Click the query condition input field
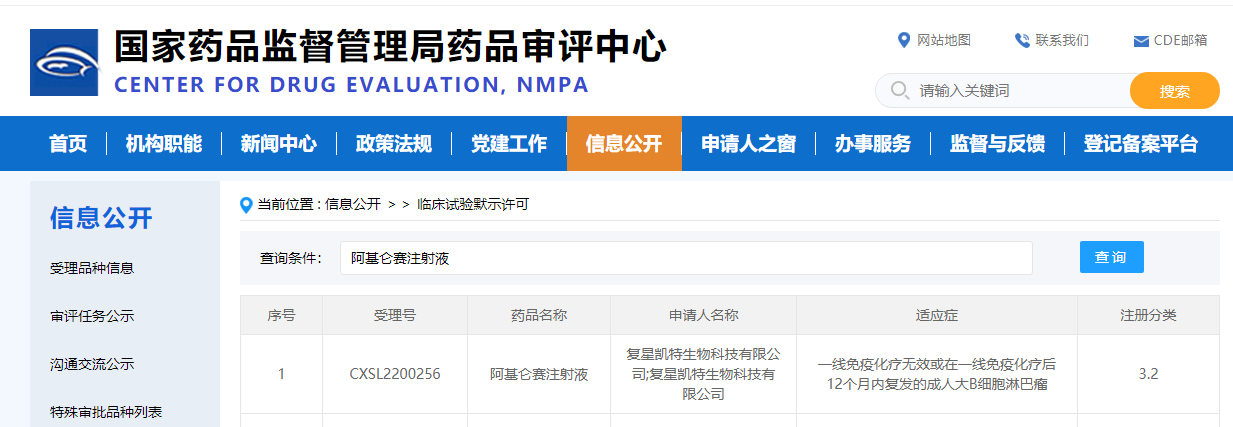The image size is (1233, 427). tap(686, 258)
